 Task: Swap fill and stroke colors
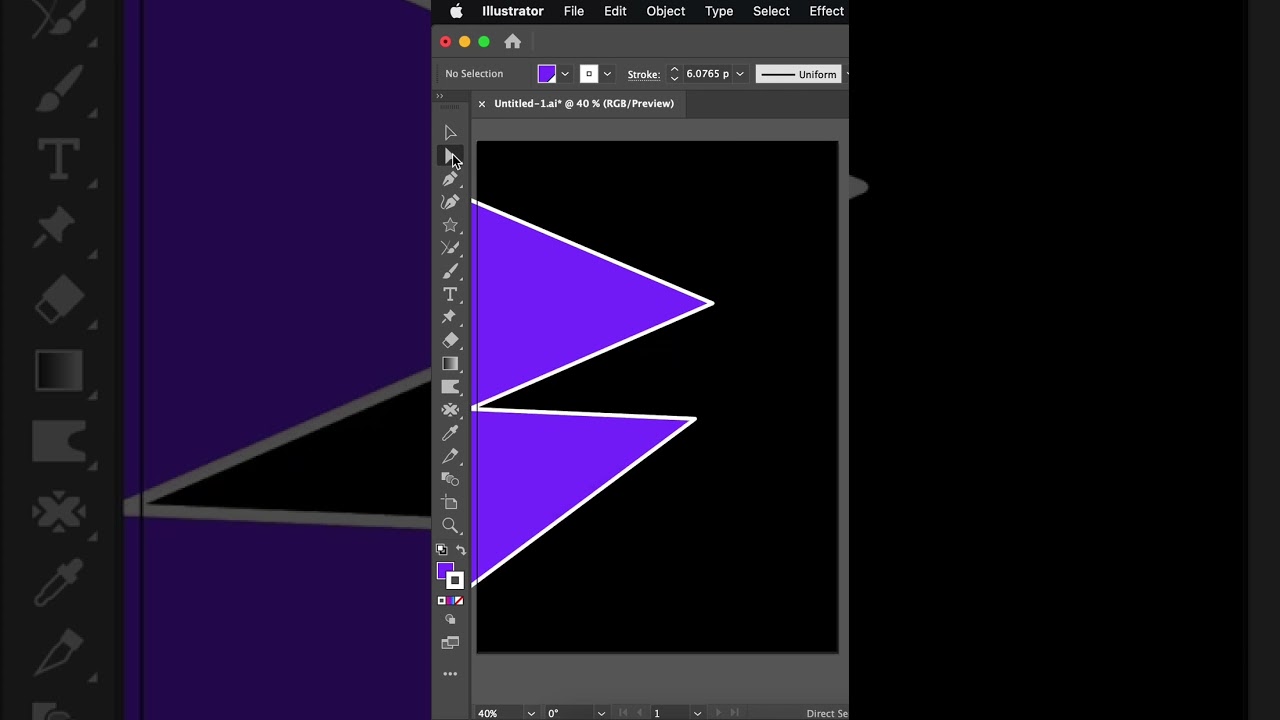pyautogui.click(x=461, y=549)
